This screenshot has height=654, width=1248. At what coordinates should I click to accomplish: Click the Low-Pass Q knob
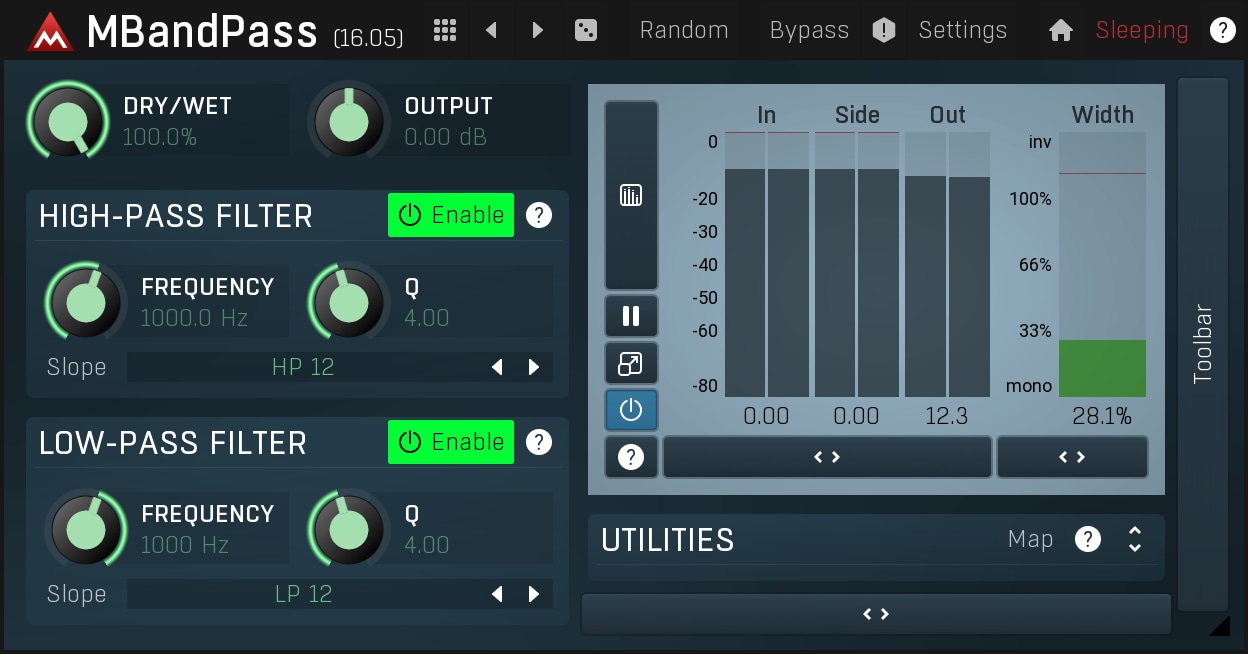click(349, 529)
